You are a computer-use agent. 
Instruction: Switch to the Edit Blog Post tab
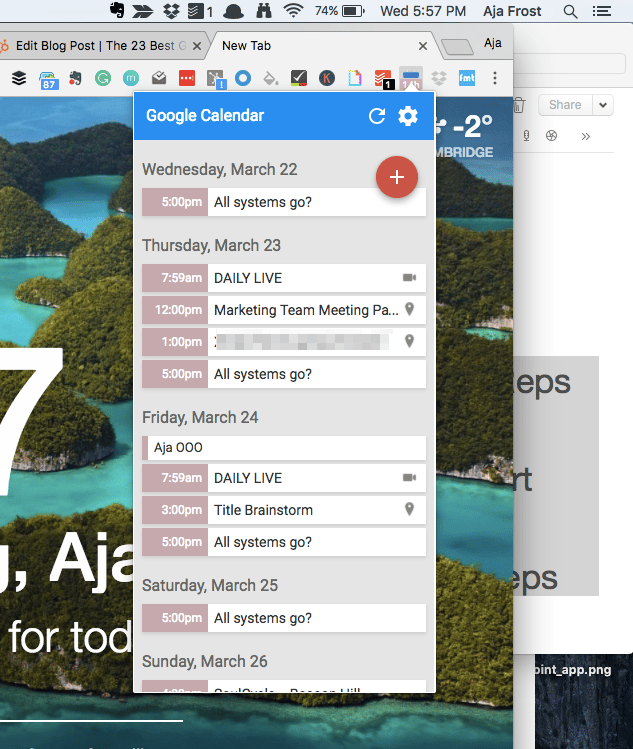point(100,46)
